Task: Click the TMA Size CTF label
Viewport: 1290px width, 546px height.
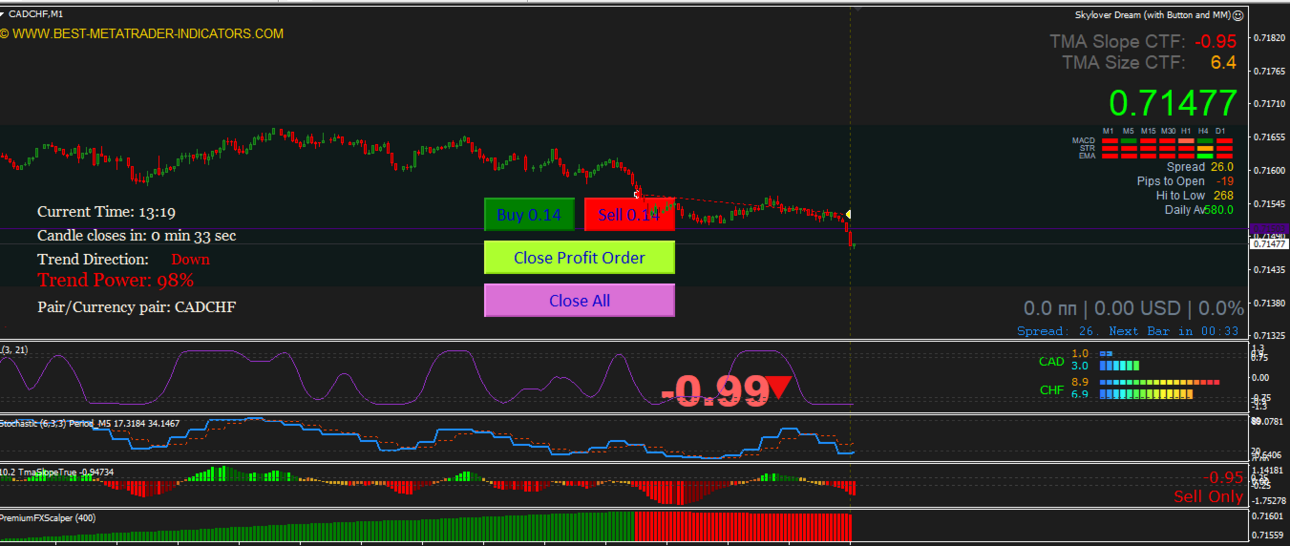Action: 1123,62
